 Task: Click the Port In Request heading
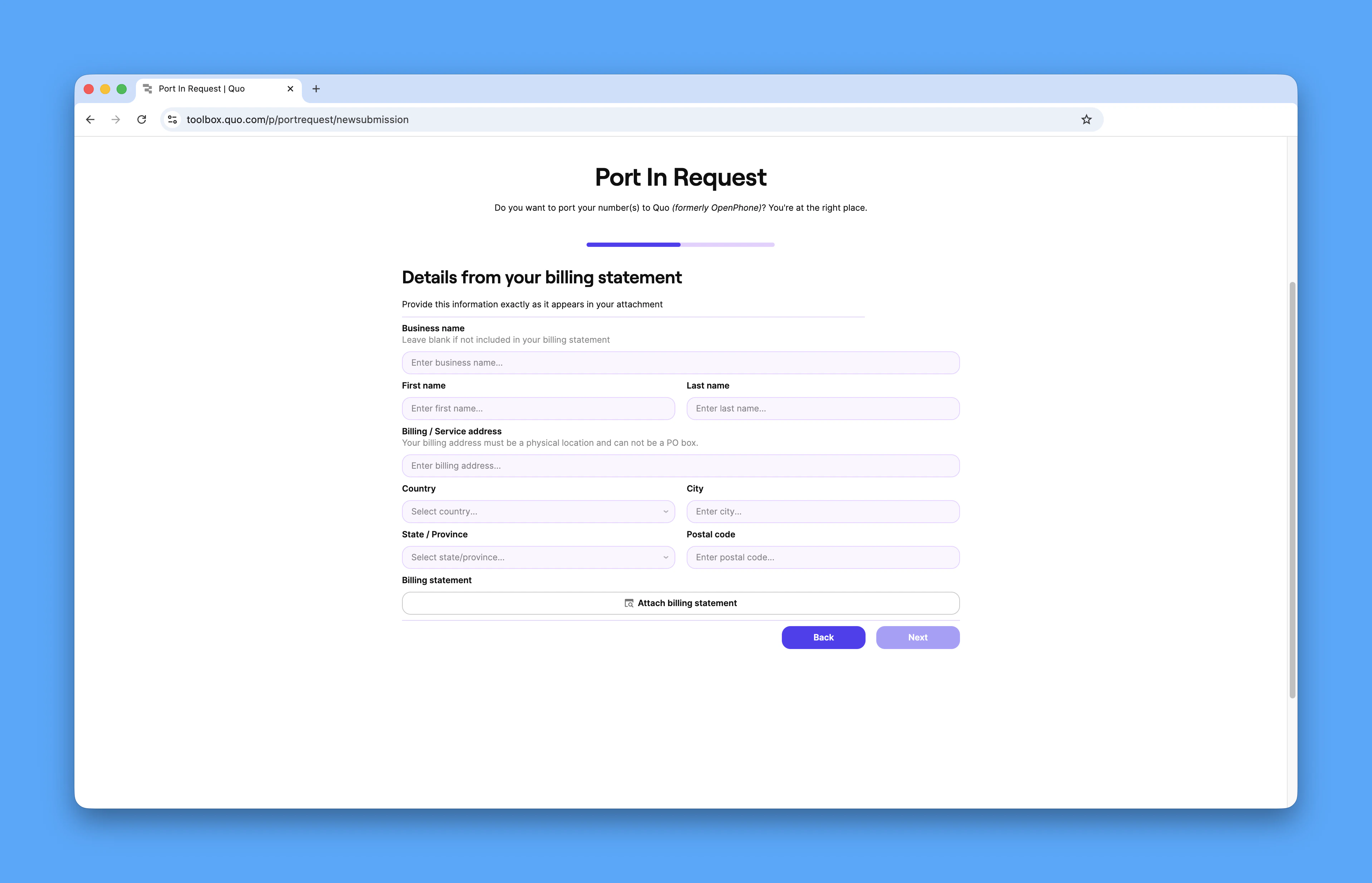[x=680, y=177]
